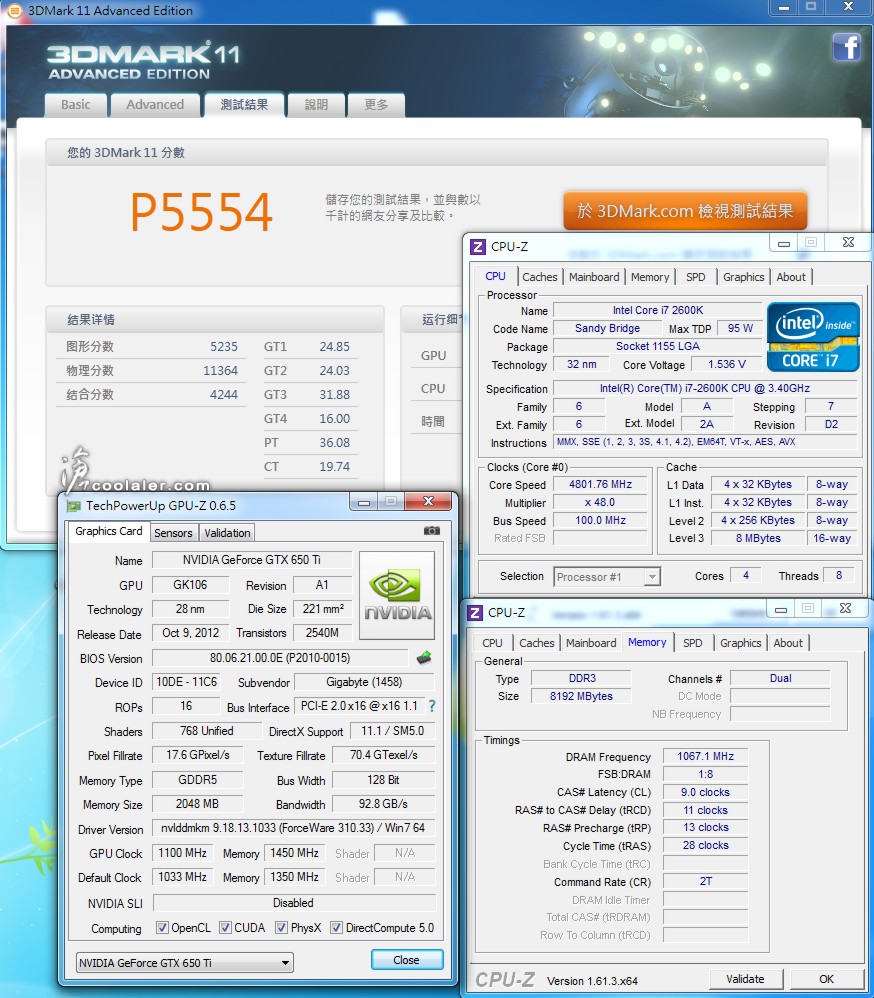Click the Memory Size value 2048 MB
The height and width of the screenshot is (998, 874).
(197, 804)
